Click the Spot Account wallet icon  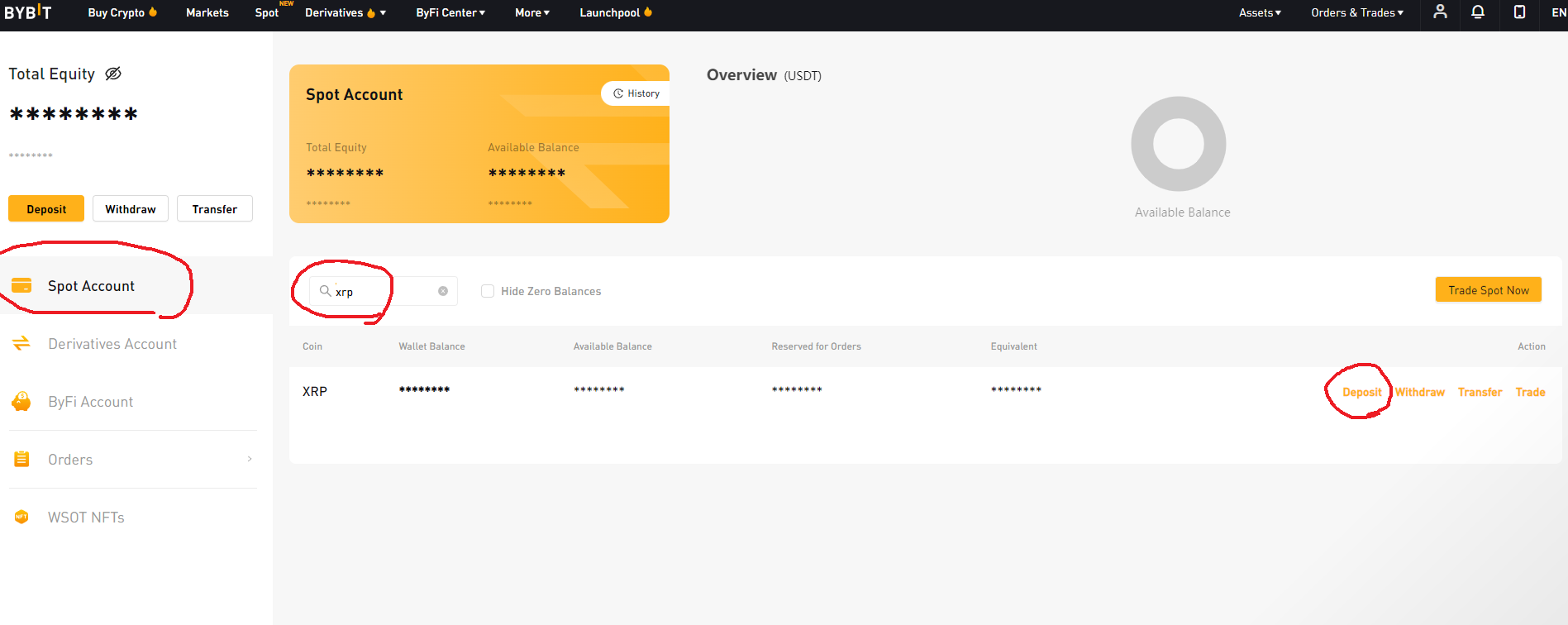pyautogui.click(x=21, y=285)
